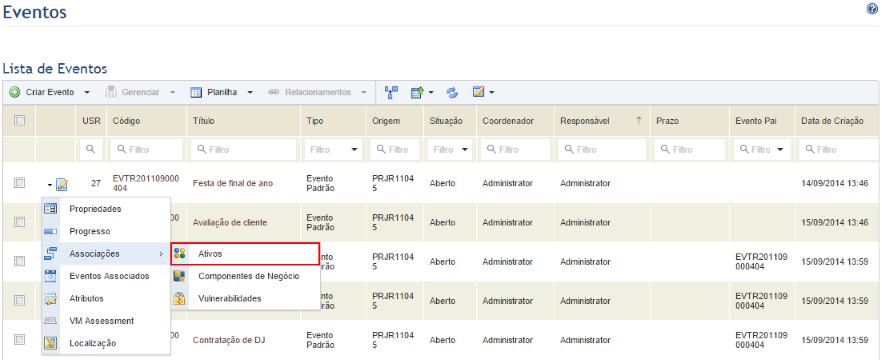Open the help icon at page top

tap(872, 8)
